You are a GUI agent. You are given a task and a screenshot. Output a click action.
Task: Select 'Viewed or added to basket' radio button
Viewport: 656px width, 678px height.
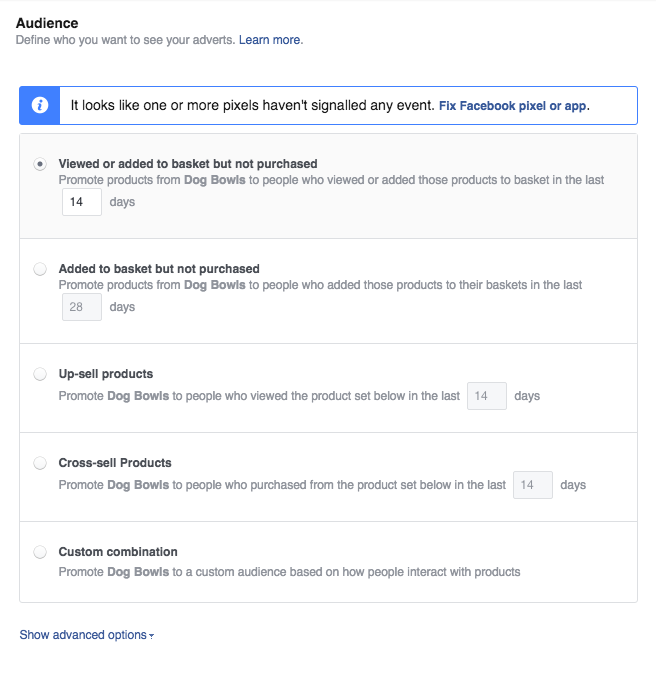40,164
